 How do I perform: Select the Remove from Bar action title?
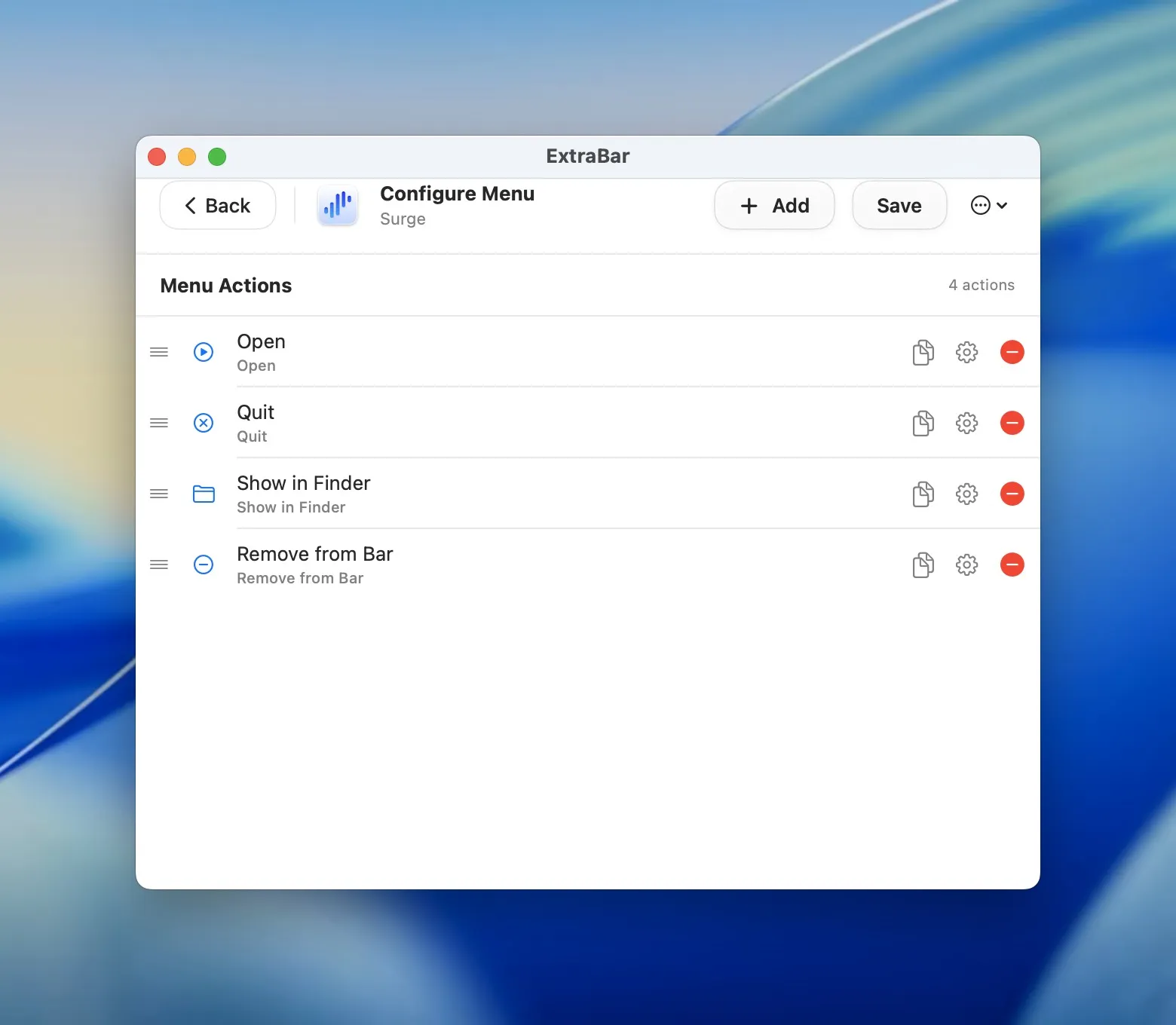pyautogui.click(x=314, y=554)
